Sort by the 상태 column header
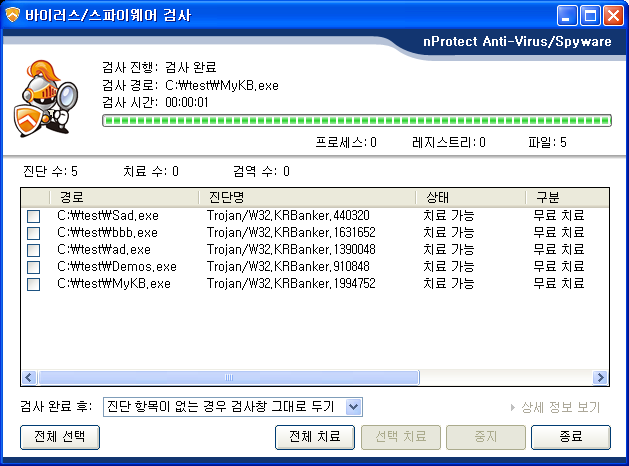Image resolution: width=629 pixels, height=466 pixels. click(x=471, y=197)
